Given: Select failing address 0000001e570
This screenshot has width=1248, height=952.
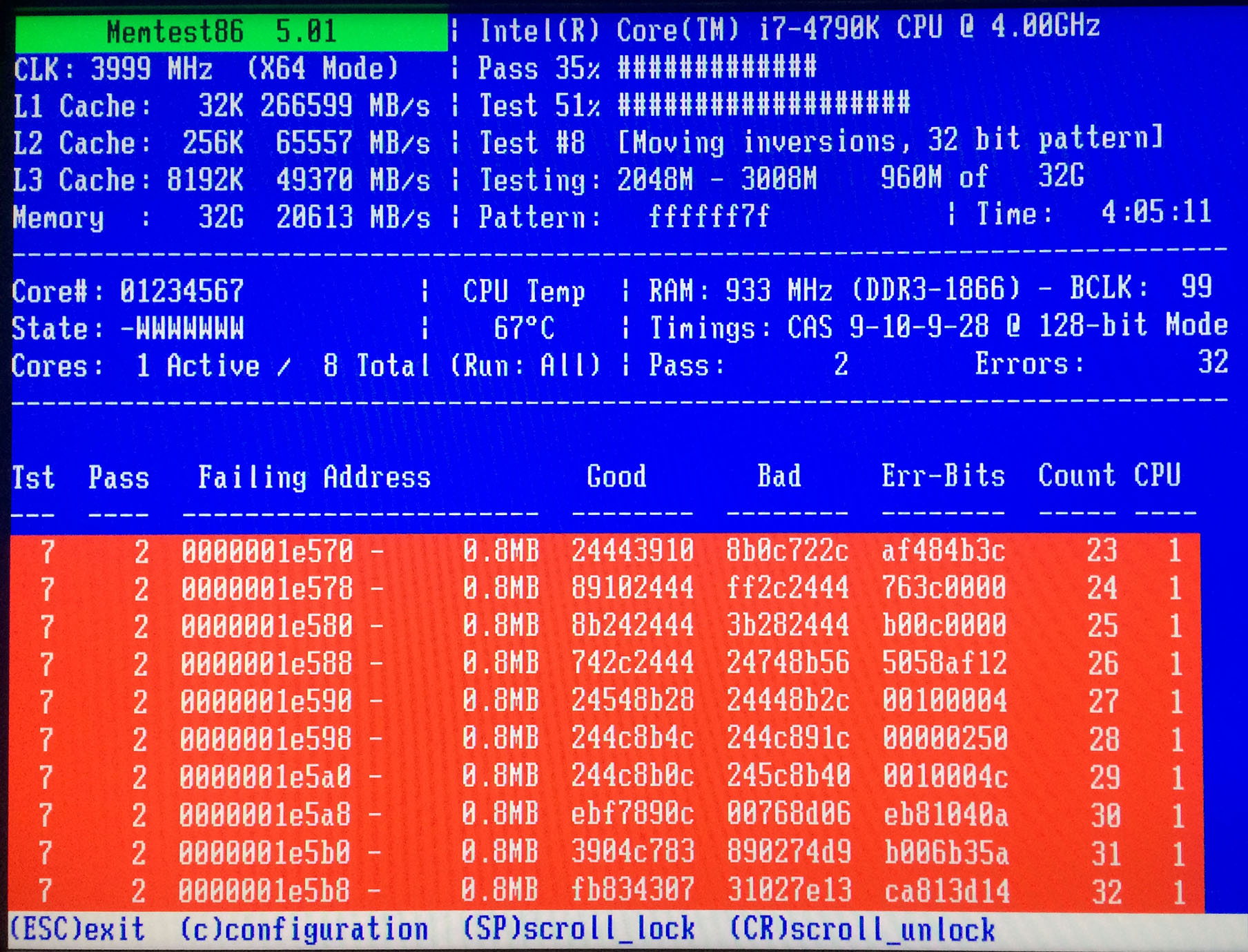Looking at the screenshot, I should coord(267,552).
